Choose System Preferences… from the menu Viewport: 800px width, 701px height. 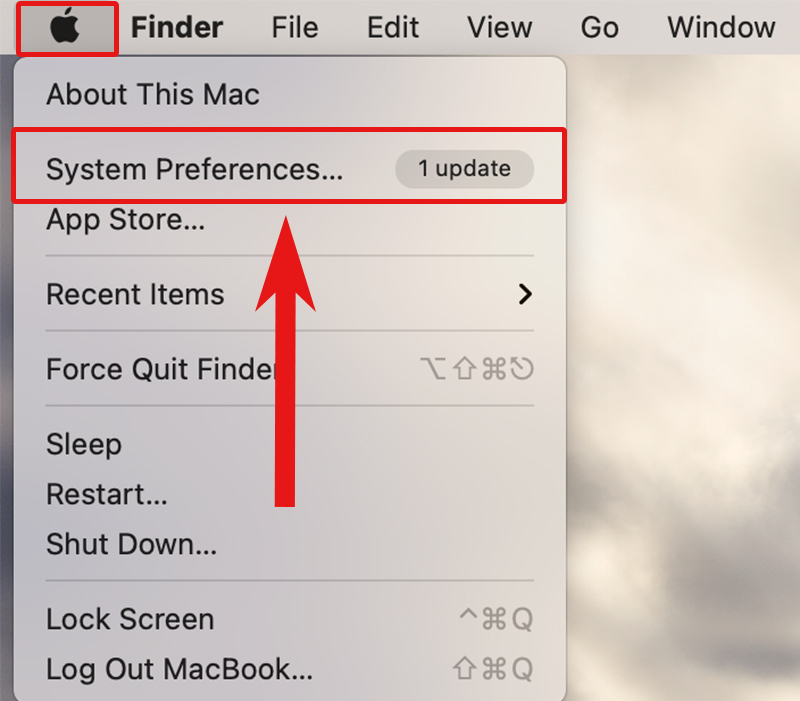pos(290,169)
